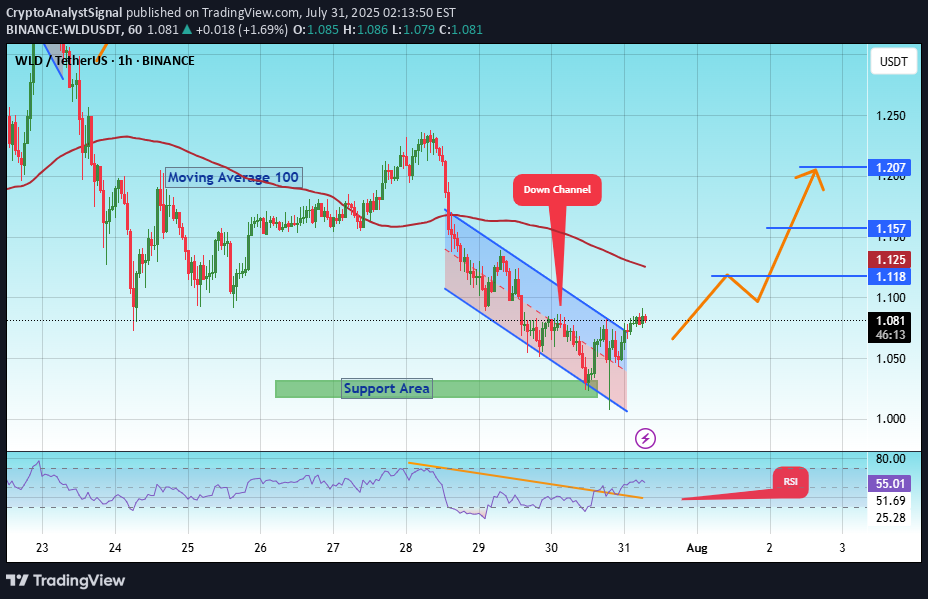Open the USDT currency selector
928x599 pixels.
[x=893, y=62]
